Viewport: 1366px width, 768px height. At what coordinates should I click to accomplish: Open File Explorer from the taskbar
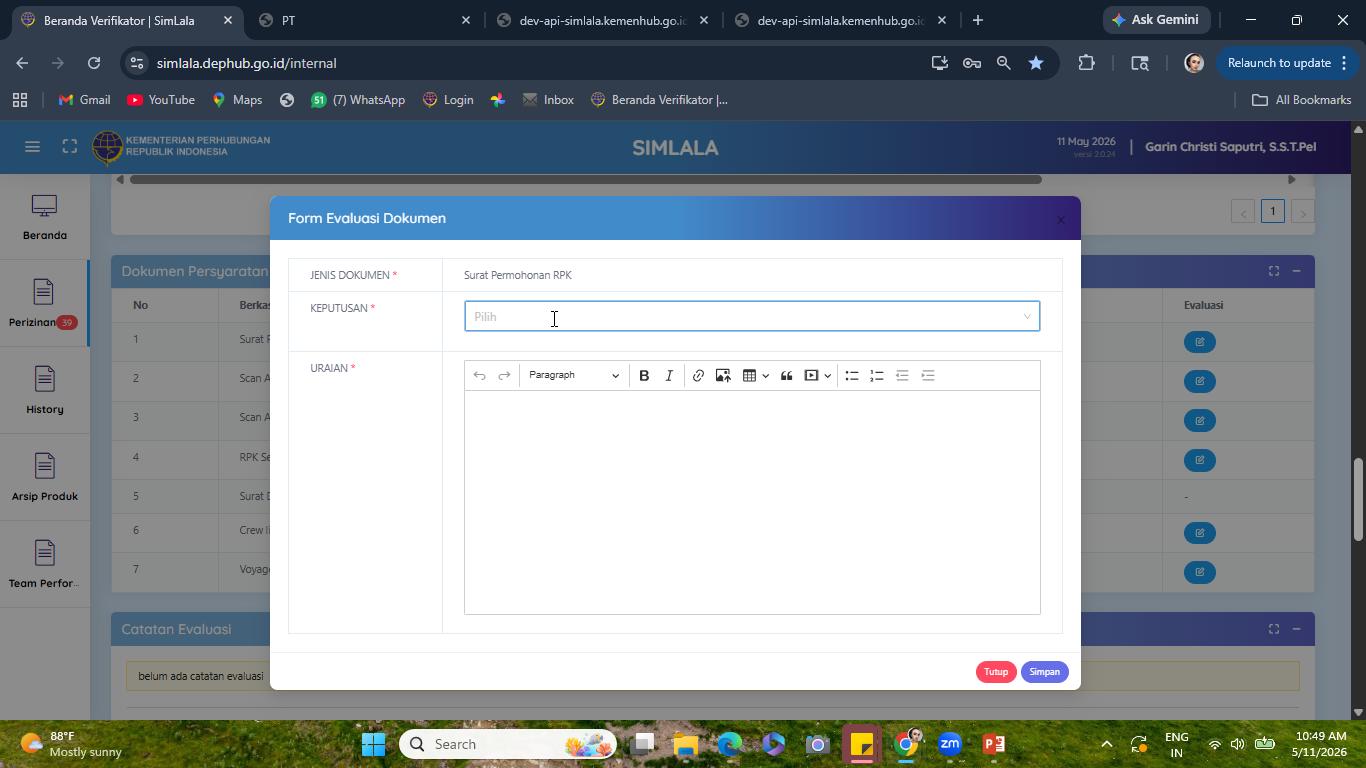(x=685, y=744)
